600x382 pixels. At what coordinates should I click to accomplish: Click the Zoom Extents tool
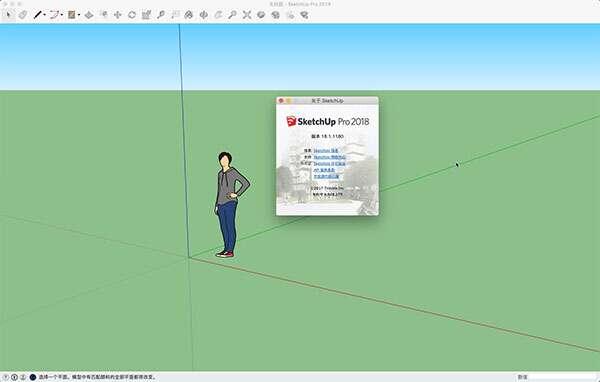pyautogui.click(x=247, y=15)
